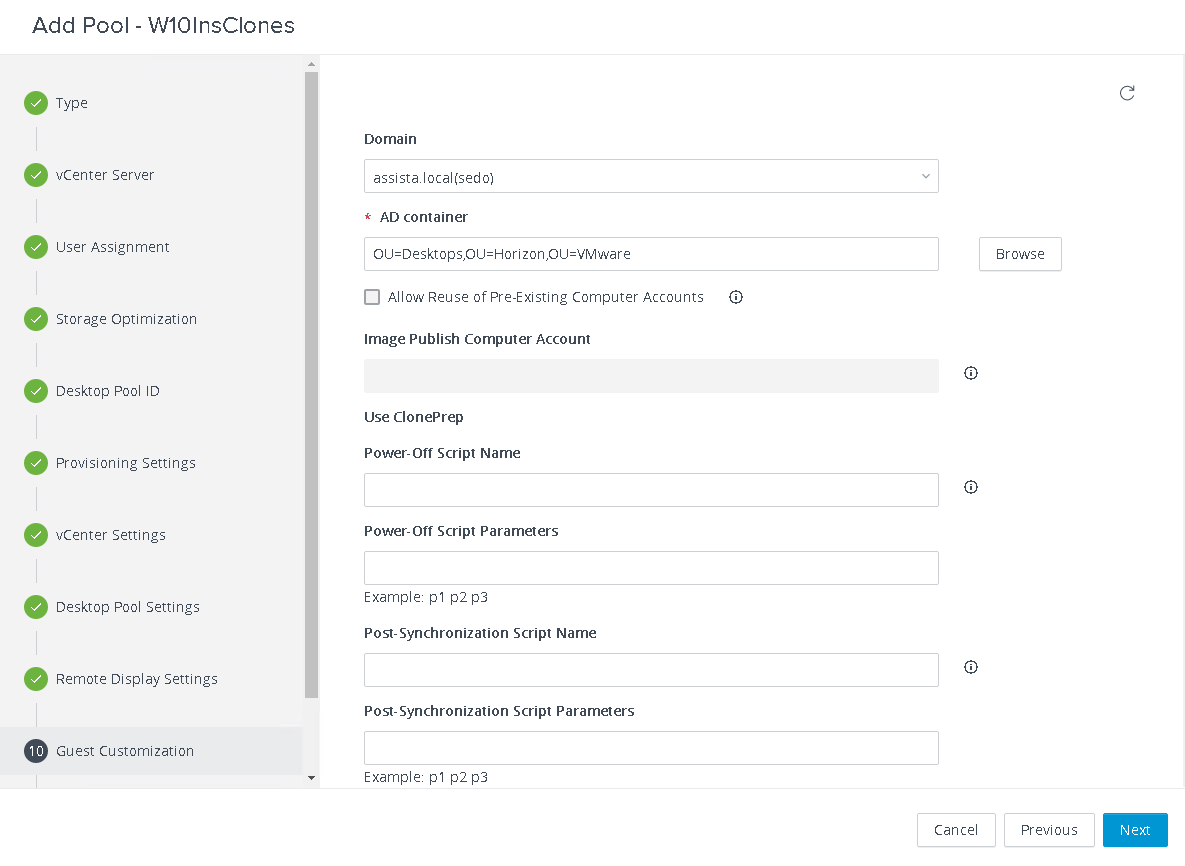Focus the Post-Synchronization Script Parameters field
The height and width of the screenshot is (866, 1185).
click(x=651, y=747)
